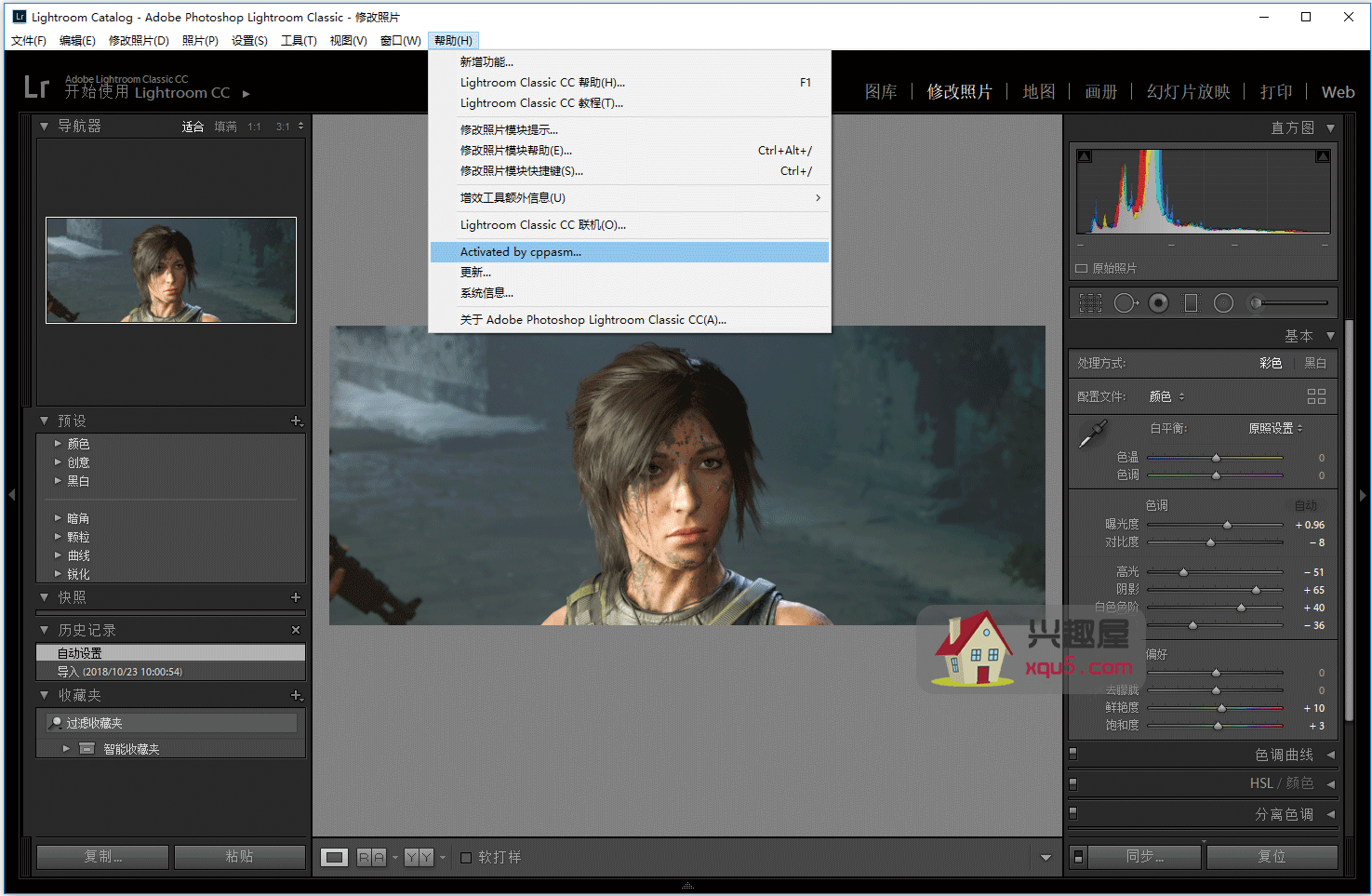1372x896 pixels.
Task: Toggle Tone Curve panel on/off switch
Action: pyautogui.click(x=1072, y=754)
